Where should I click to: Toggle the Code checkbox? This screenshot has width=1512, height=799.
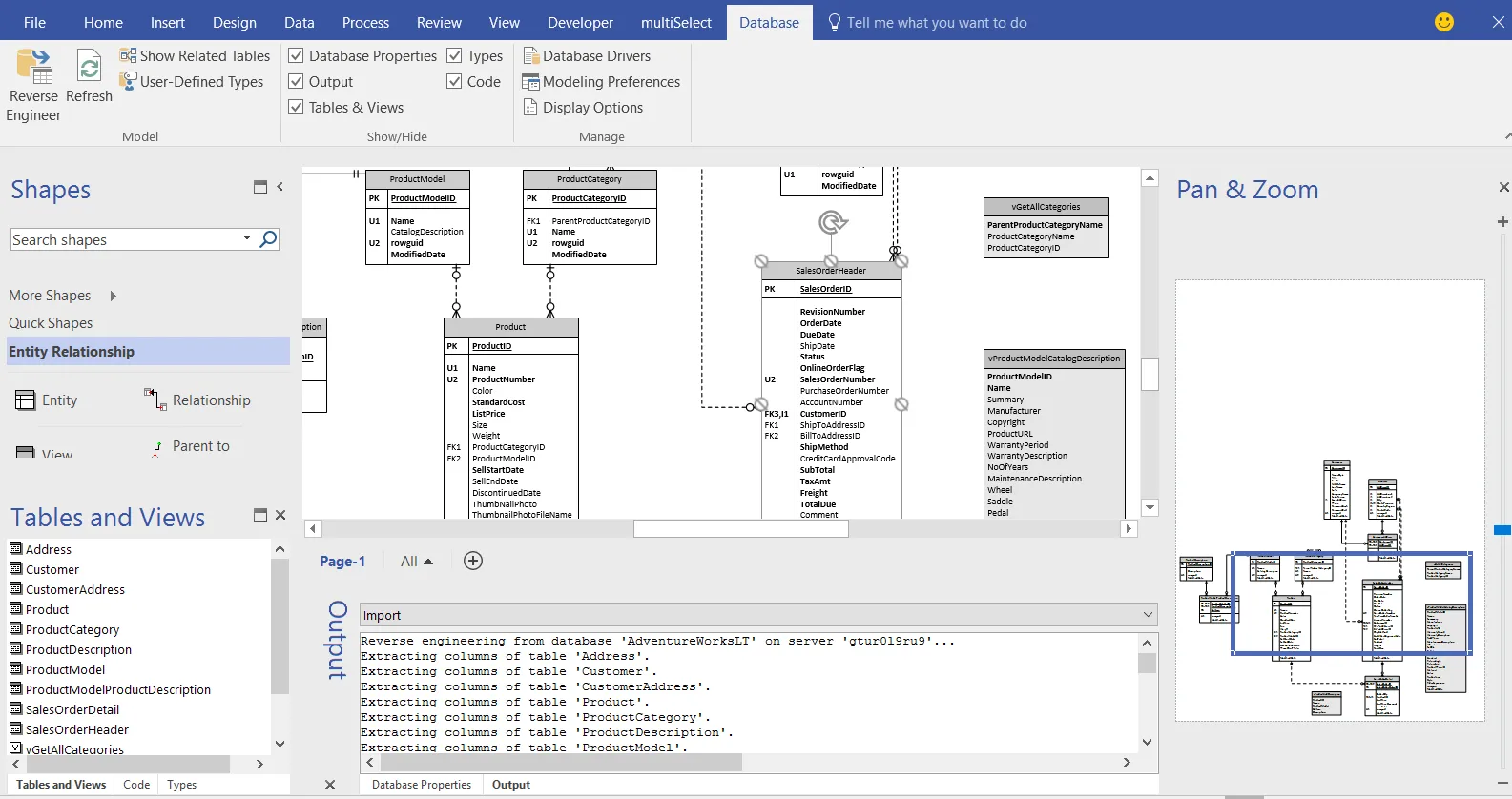click(x=455, y=82)
